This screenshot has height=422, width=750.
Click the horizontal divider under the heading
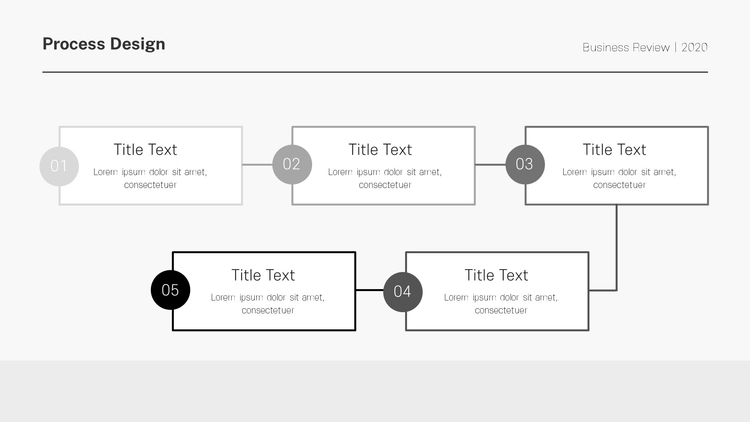pyautogui.click(x=375, y=72)
